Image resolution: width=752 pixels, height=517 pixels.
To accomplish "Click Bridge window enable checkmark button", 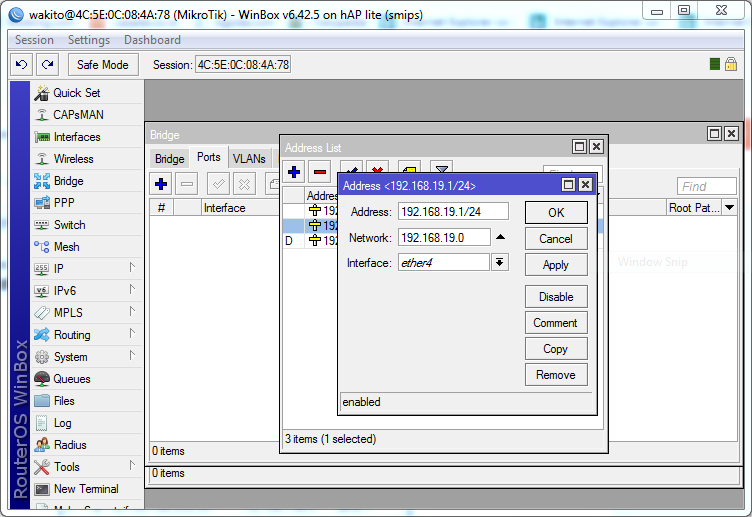I will [x=218, y=184].
